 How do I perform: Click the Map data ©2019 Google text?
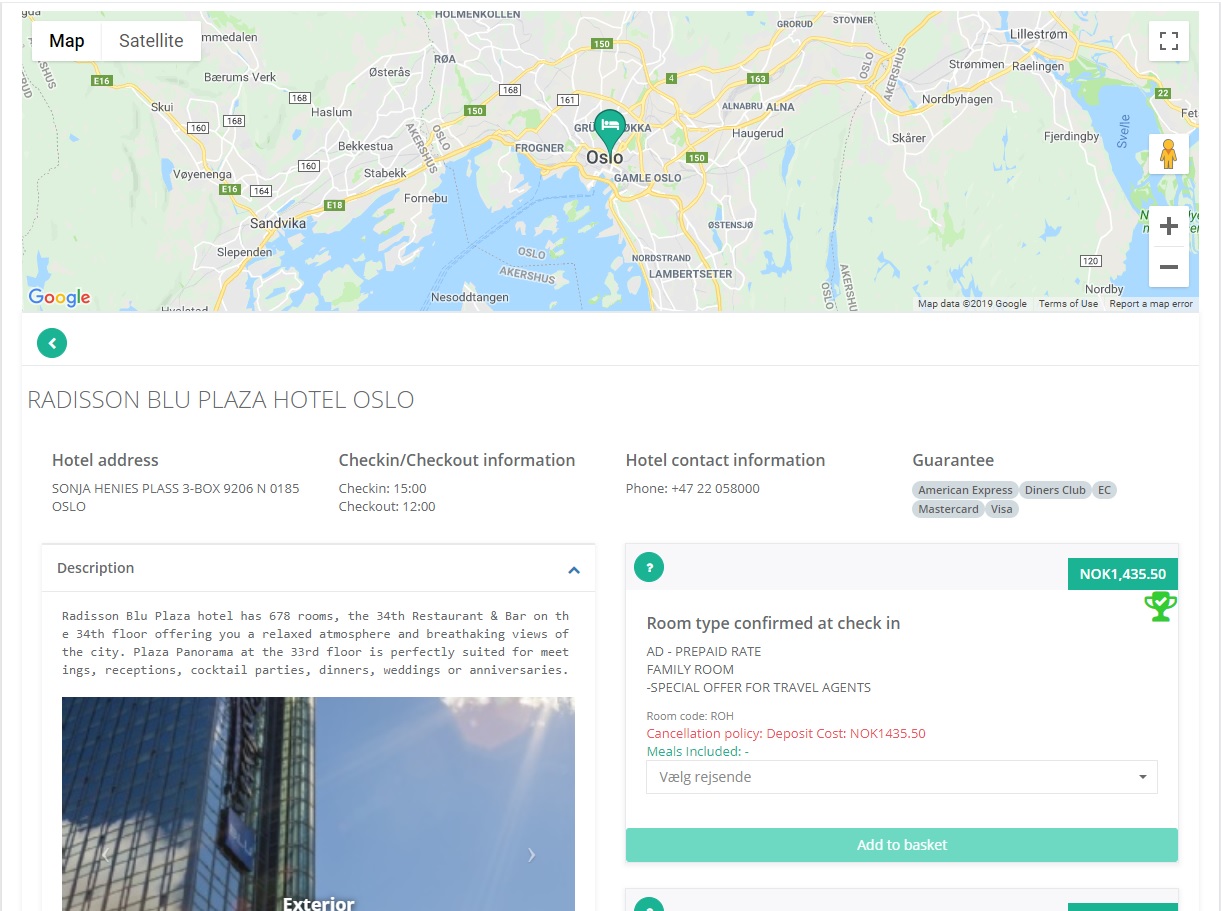click(x=972, y=304)
